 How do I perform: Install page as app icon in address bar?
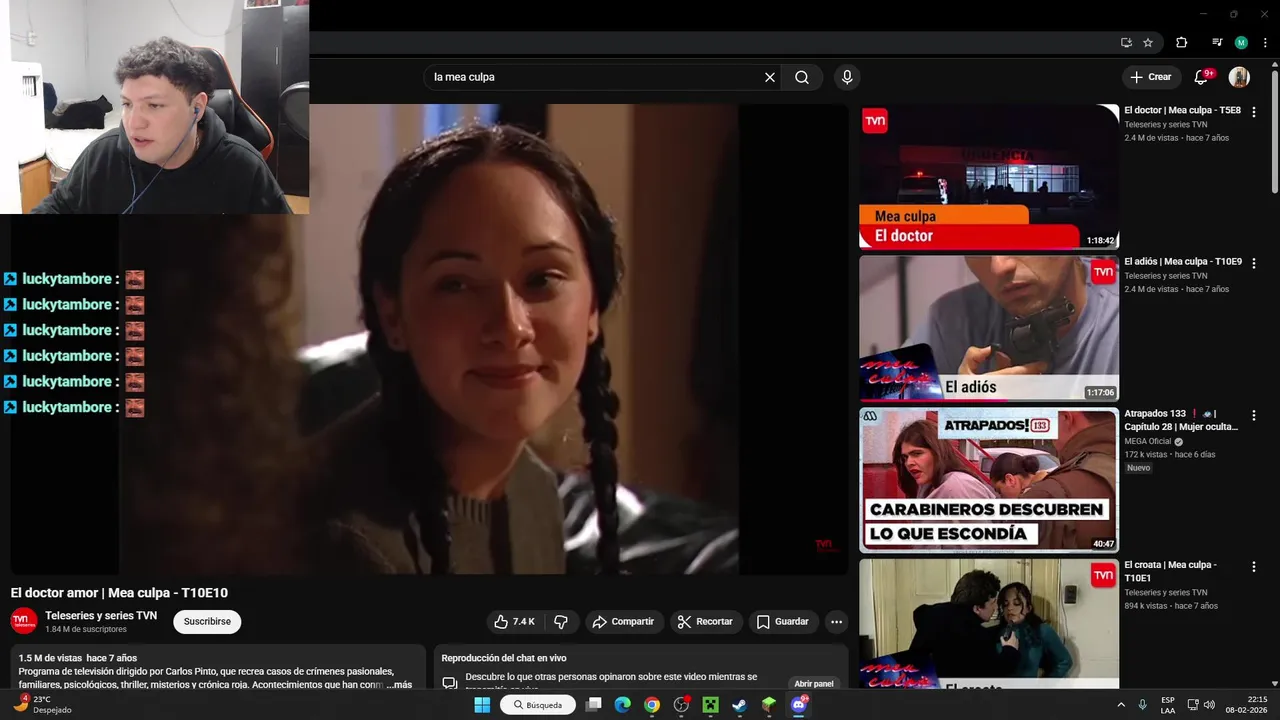coord(1126,43)
